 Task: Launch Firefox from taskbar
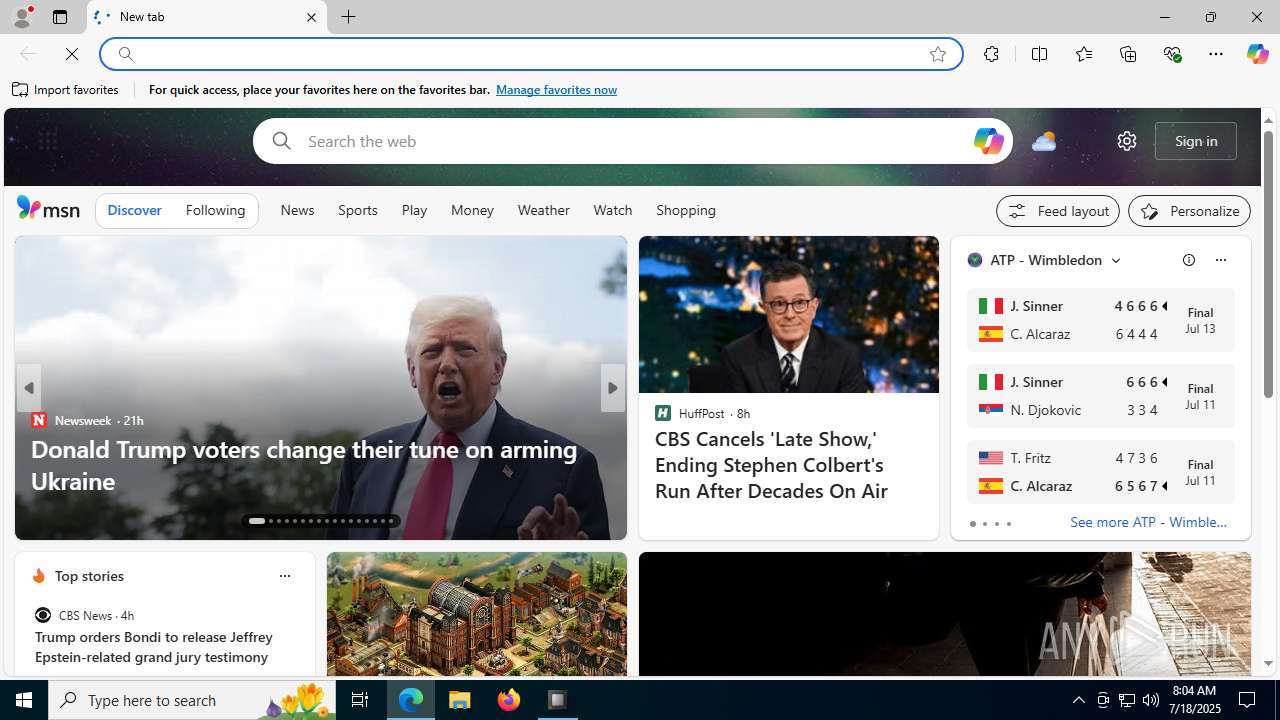(x=509, y=700)
